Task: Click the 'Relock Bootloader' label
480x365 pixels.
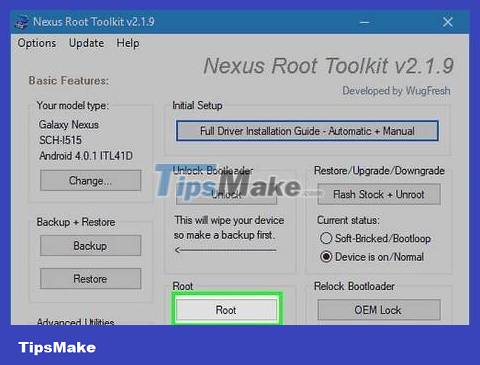Action: 354,286
